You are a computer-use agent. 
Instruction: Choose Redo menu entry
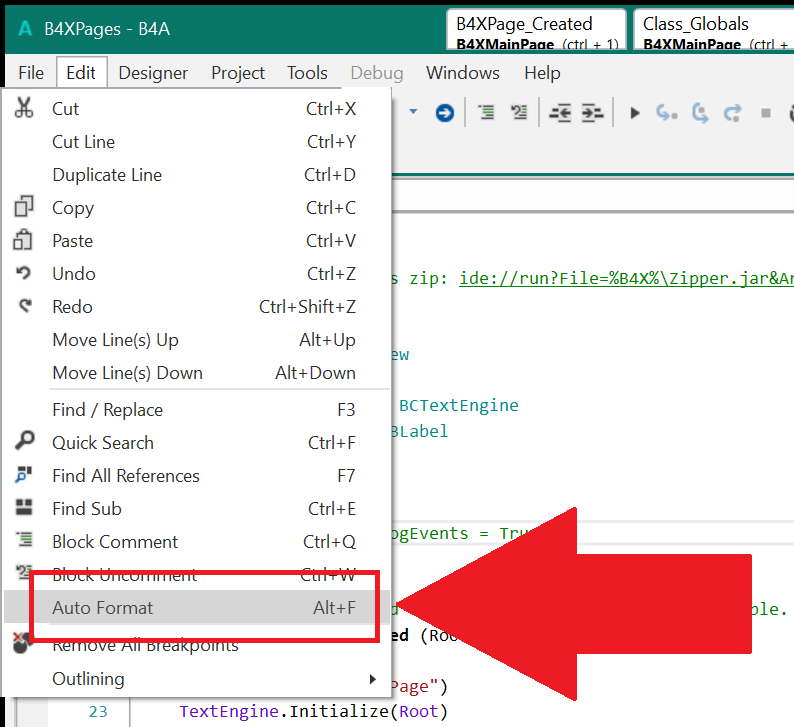click(x=197, y=307)
